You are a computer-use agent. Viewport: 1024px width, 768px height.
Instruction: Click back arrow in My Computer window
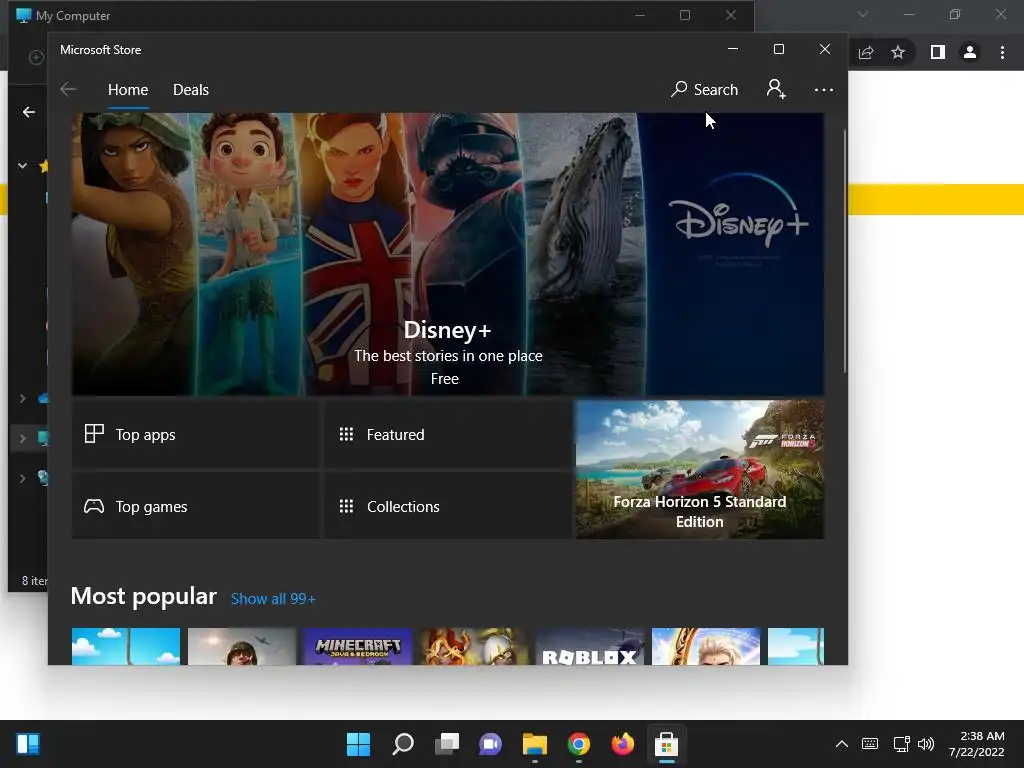point(29,112)
